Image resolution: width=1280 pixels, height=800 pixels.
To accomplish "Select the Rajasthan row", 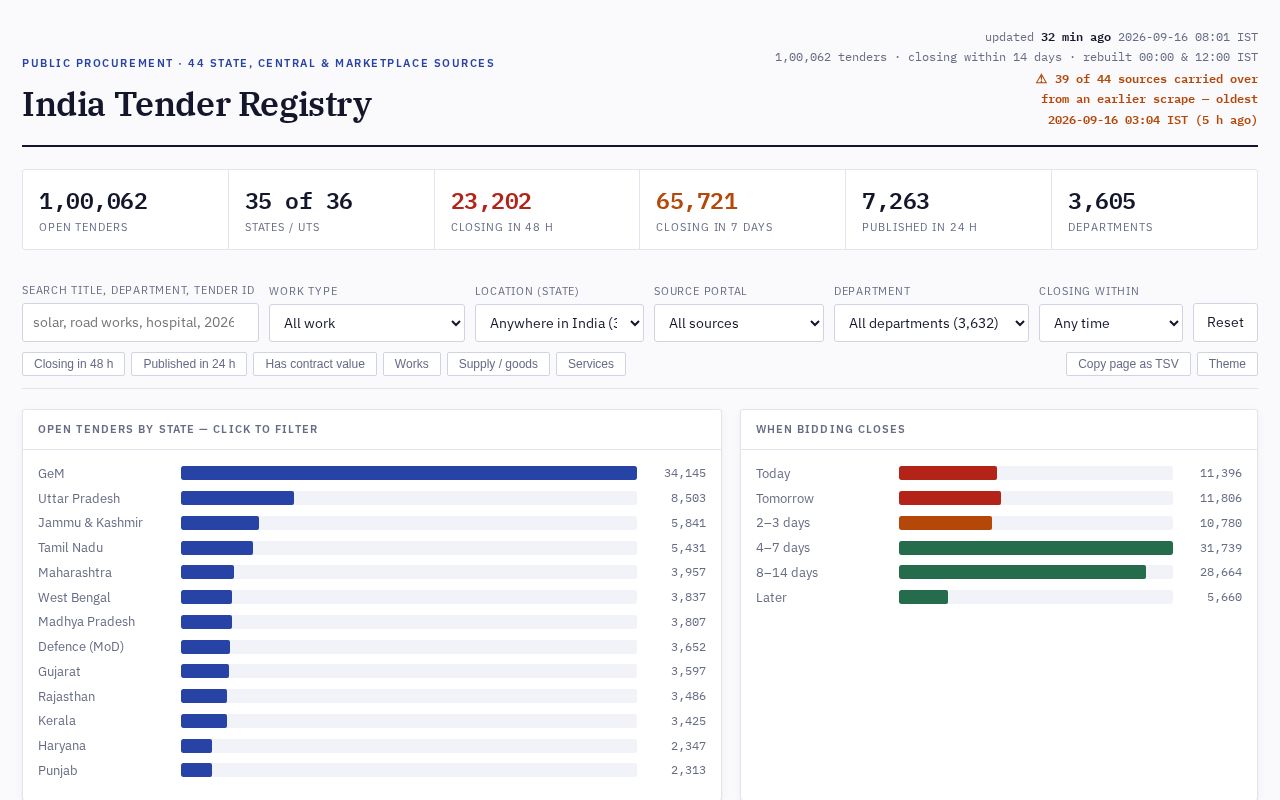I will pyautogui.click(x=372, y=696).
